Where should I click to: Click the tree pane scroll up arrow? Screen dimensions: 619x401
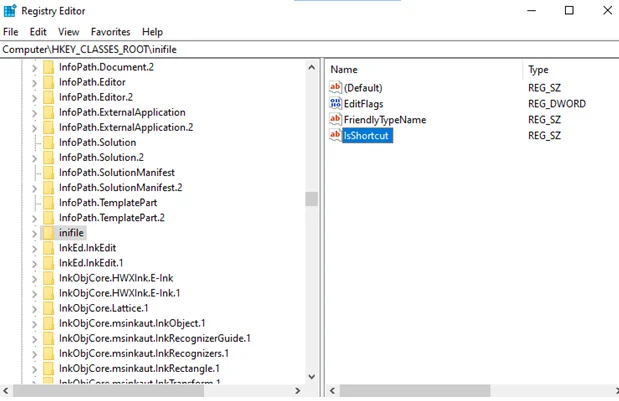point(311,67)
